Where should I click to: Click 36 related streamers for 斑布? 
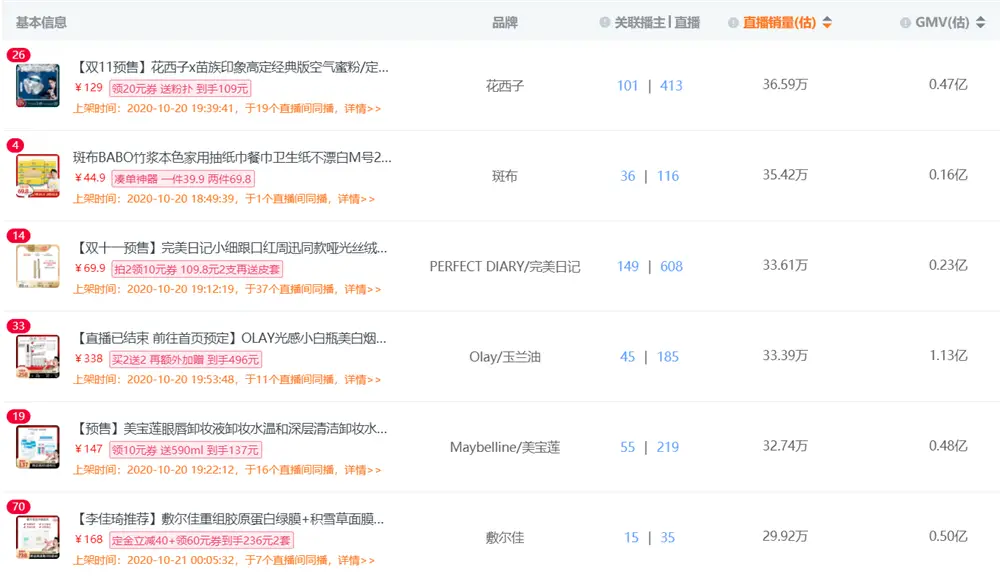[628, 176]
